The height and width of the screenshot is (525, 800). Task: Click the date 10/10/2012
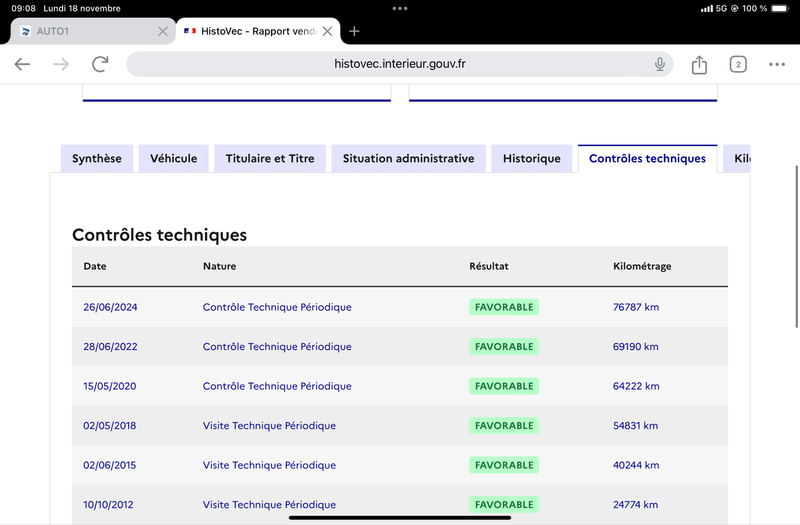108,505
